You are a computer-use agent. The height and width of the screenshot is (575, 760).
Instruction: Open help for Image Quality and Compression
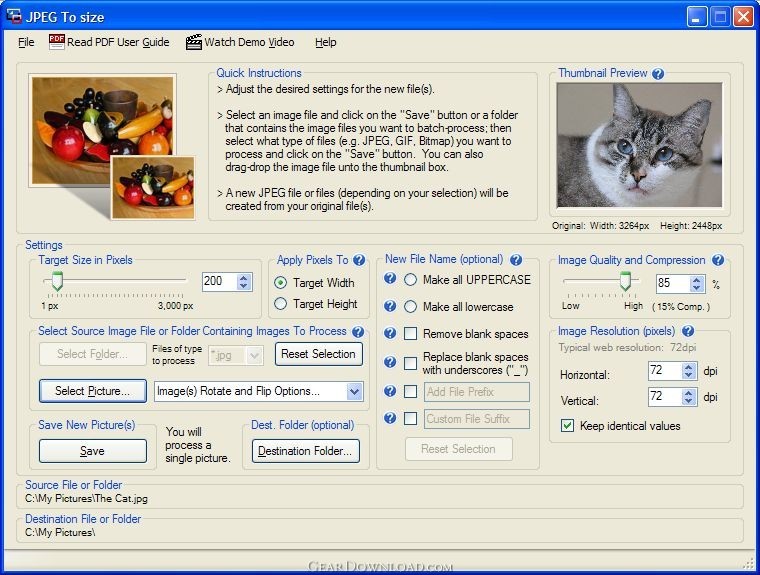point(718,260)
